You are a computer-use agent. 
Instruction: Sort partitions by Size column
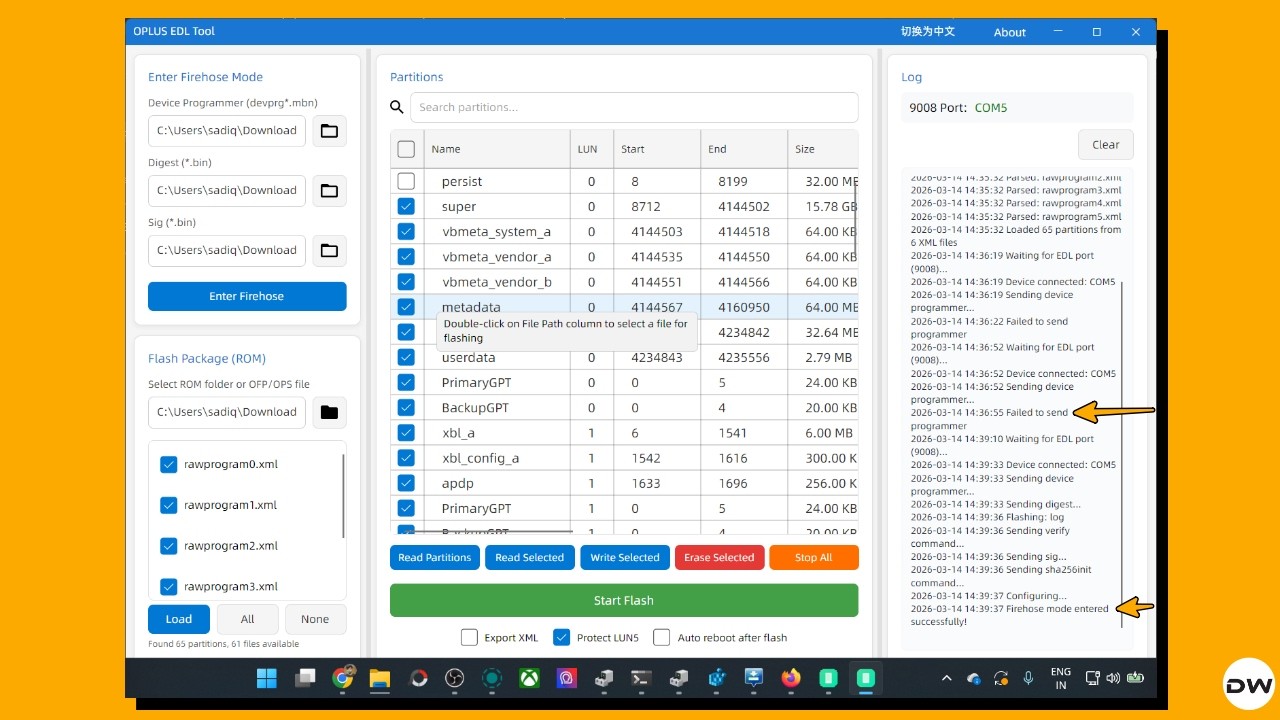(823, 149)
